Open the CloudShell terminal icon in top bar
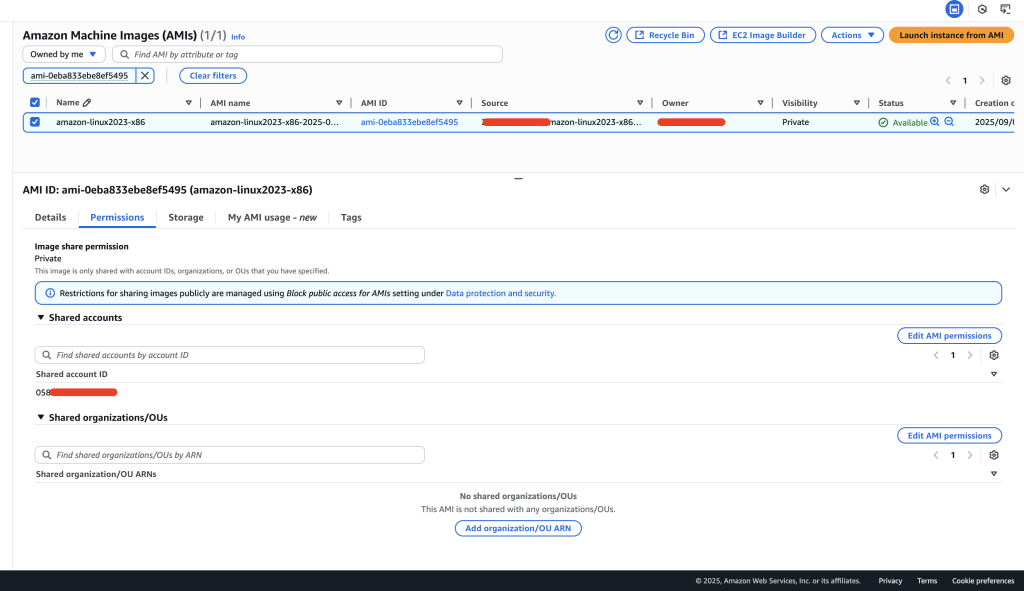 (x=1005, y=9)
